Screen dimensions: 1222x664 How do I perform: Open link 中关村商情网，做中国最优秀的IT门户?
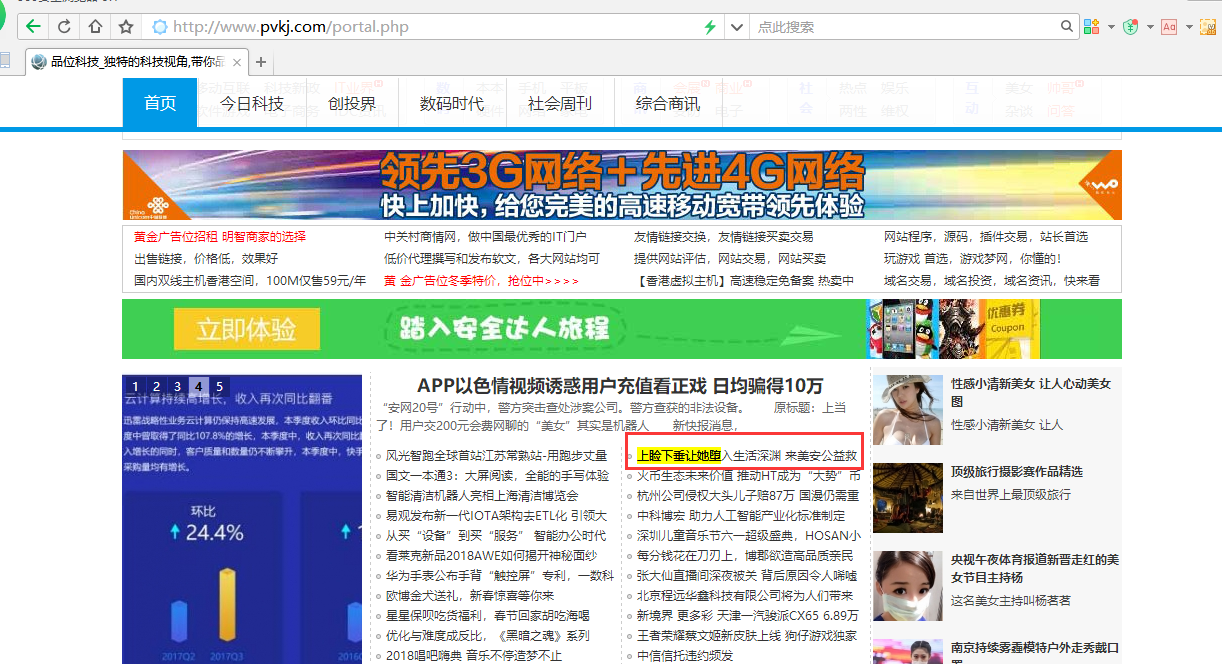(485, 237)
